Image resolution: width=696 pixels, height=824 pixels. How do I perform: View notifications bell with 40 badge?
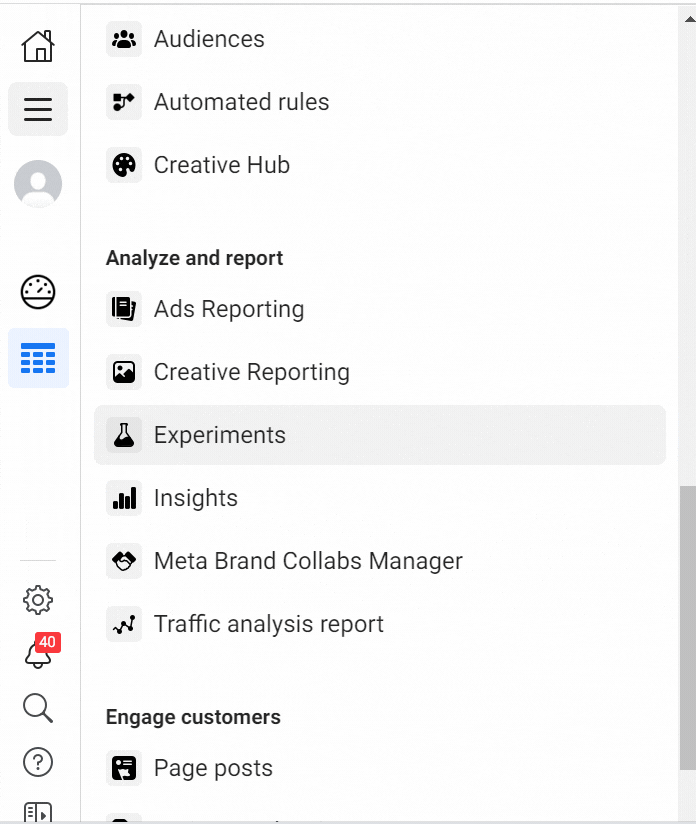(x=38, y=654)
